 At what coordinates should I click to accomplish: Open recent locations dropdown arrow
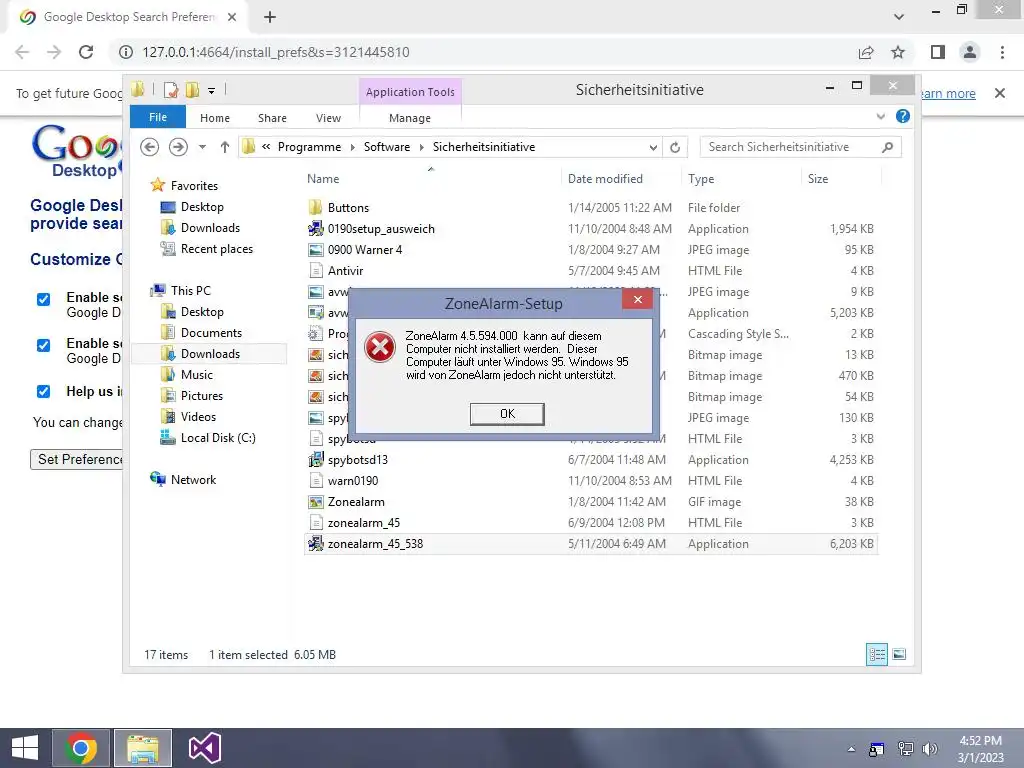point(202,148)
